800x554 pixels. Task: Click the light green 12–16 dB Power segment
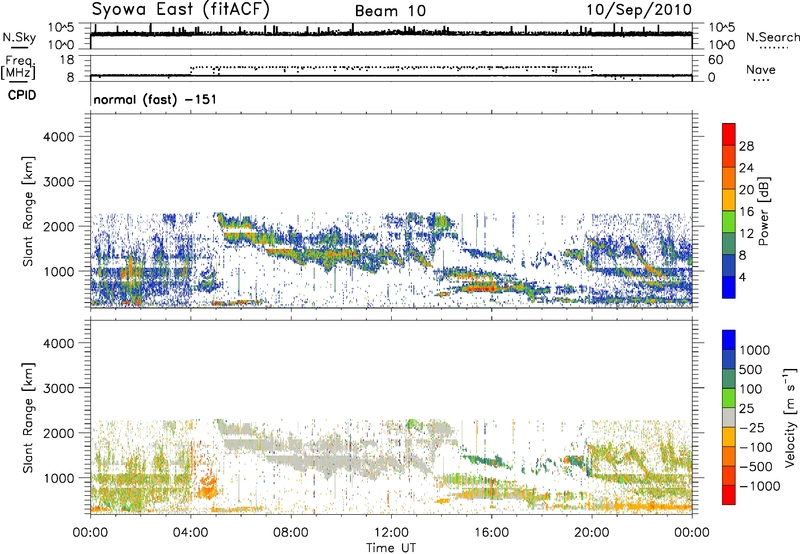(729, 222)
